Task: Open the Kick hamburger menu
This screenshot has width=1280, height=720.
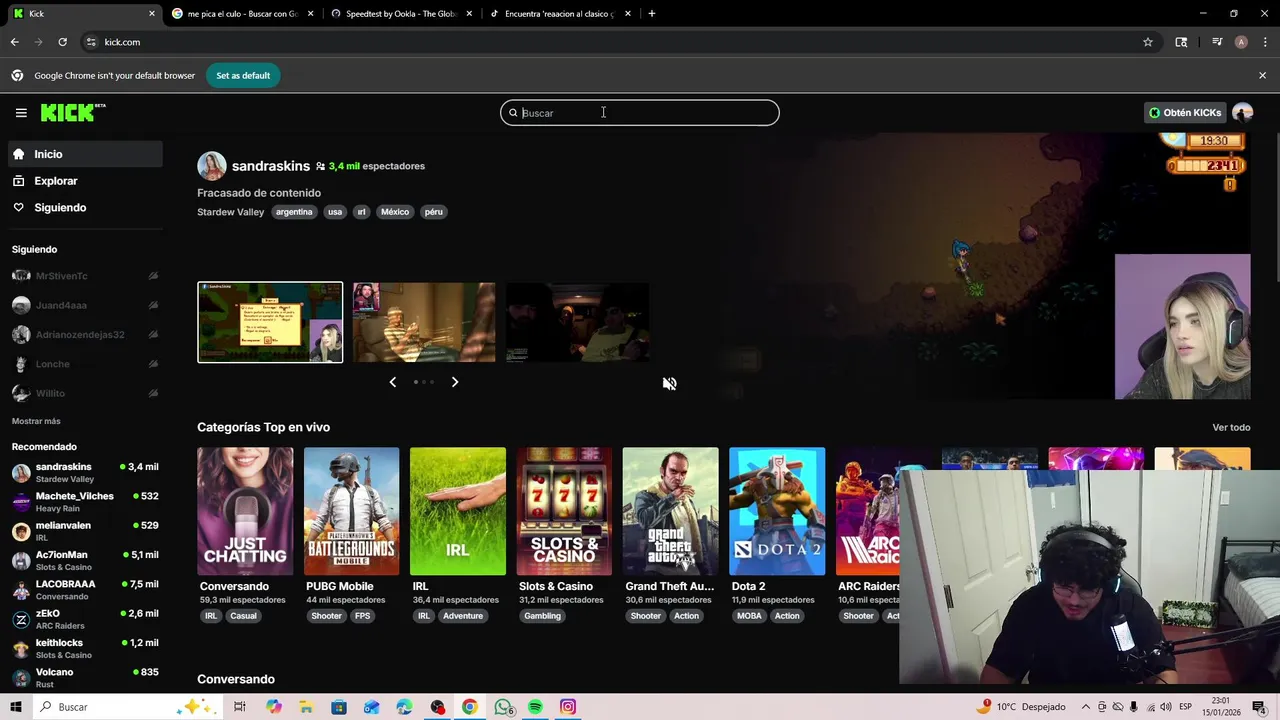Action: (x=21, y=113)
